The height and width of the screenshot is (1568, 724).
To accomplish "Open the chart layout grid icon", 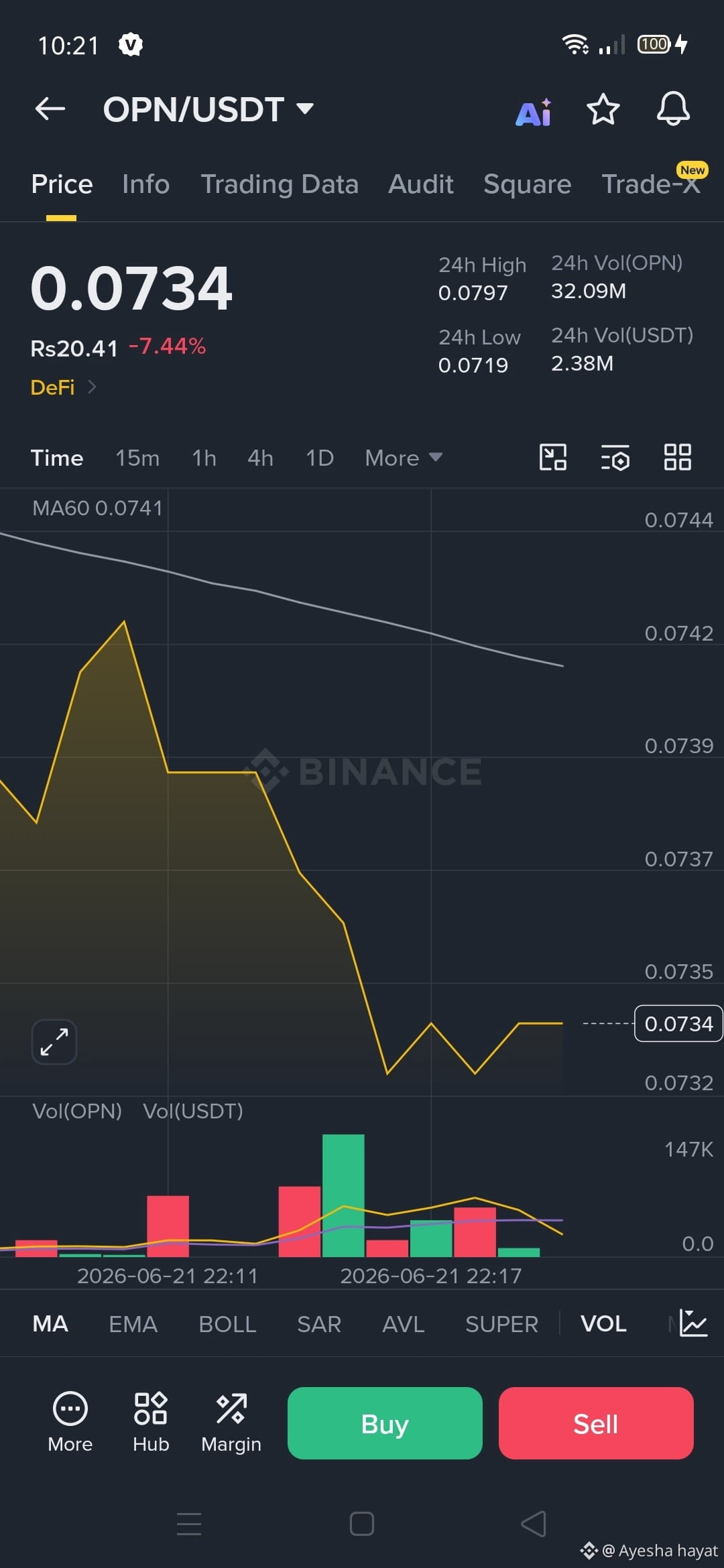I will click(x=677, y=458).
